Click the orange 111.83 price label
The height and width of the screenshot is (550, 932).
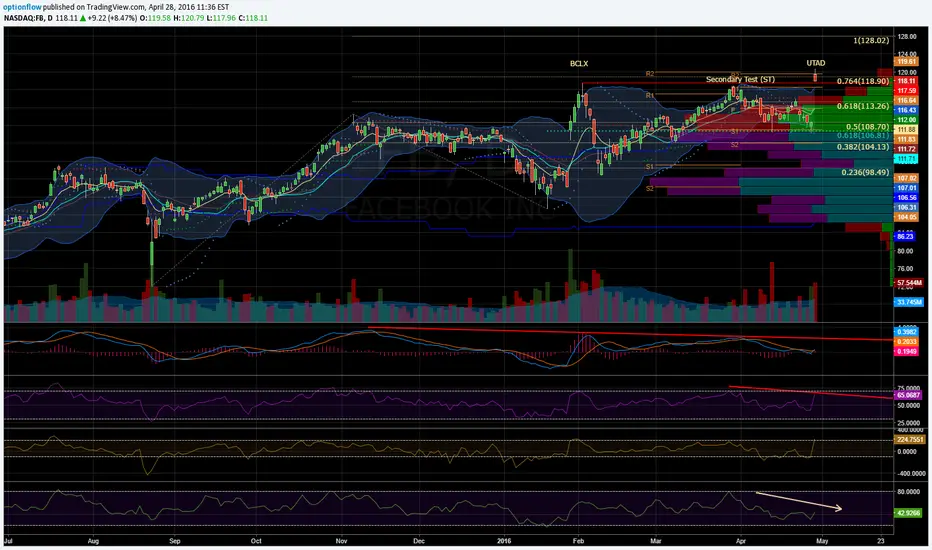coord(906,139)
